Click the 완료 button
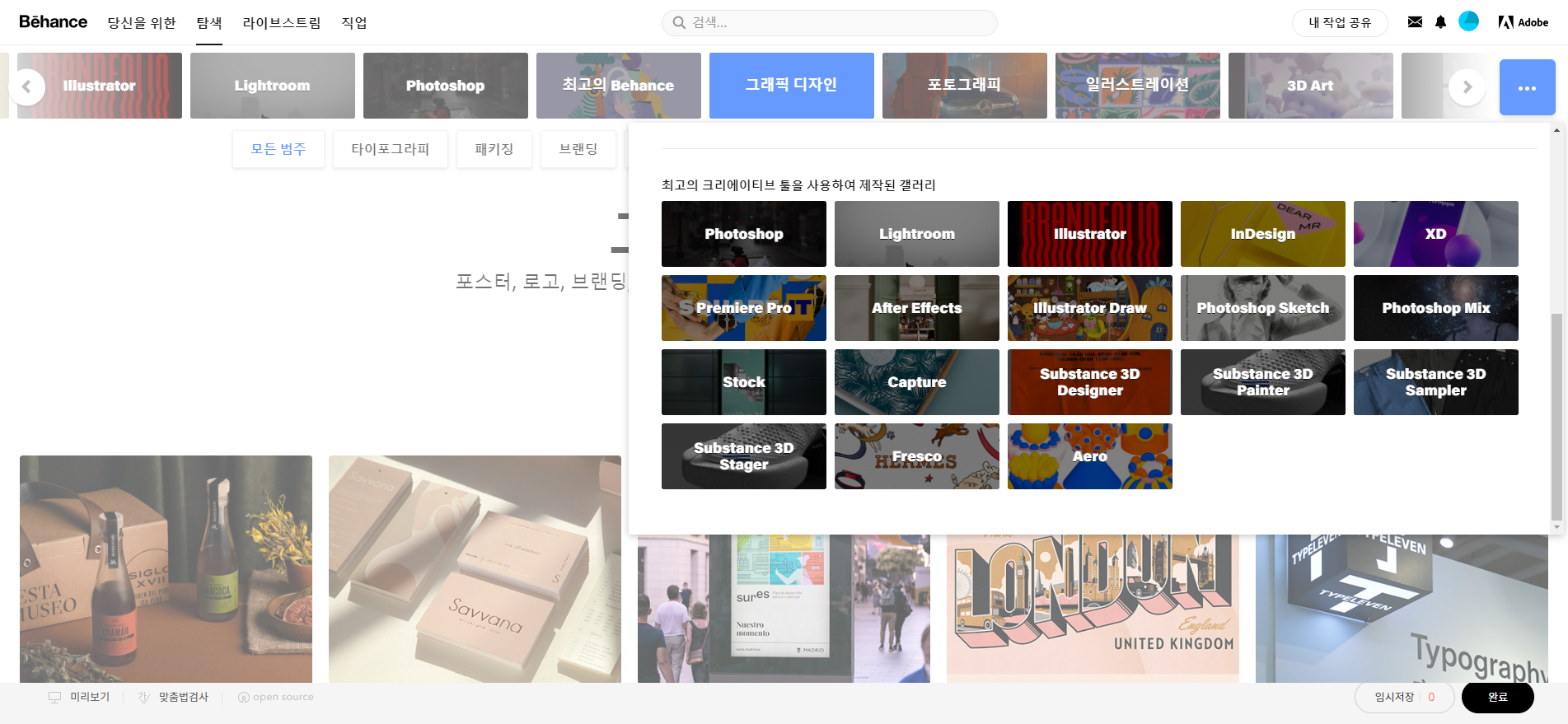The width and height of the screenshot is (1568, 724). click(x=1497, y=698)
